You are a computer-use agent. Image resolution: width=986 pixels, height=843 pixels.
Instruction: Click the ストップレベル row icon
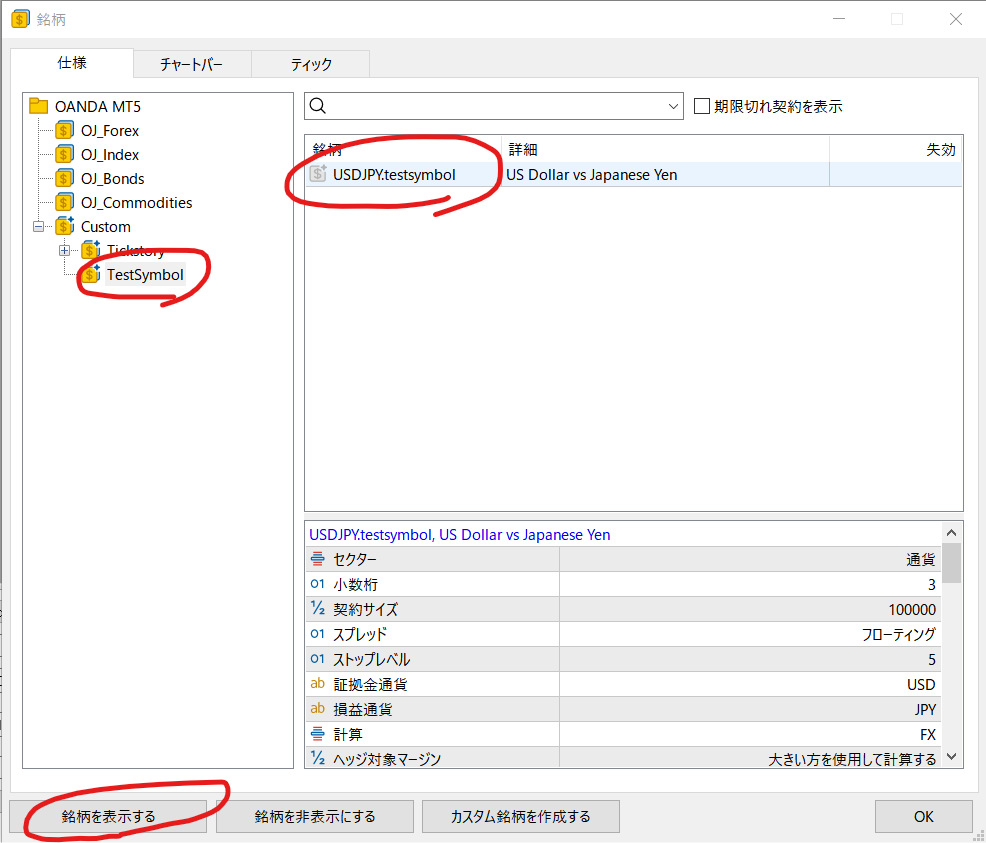318,659
